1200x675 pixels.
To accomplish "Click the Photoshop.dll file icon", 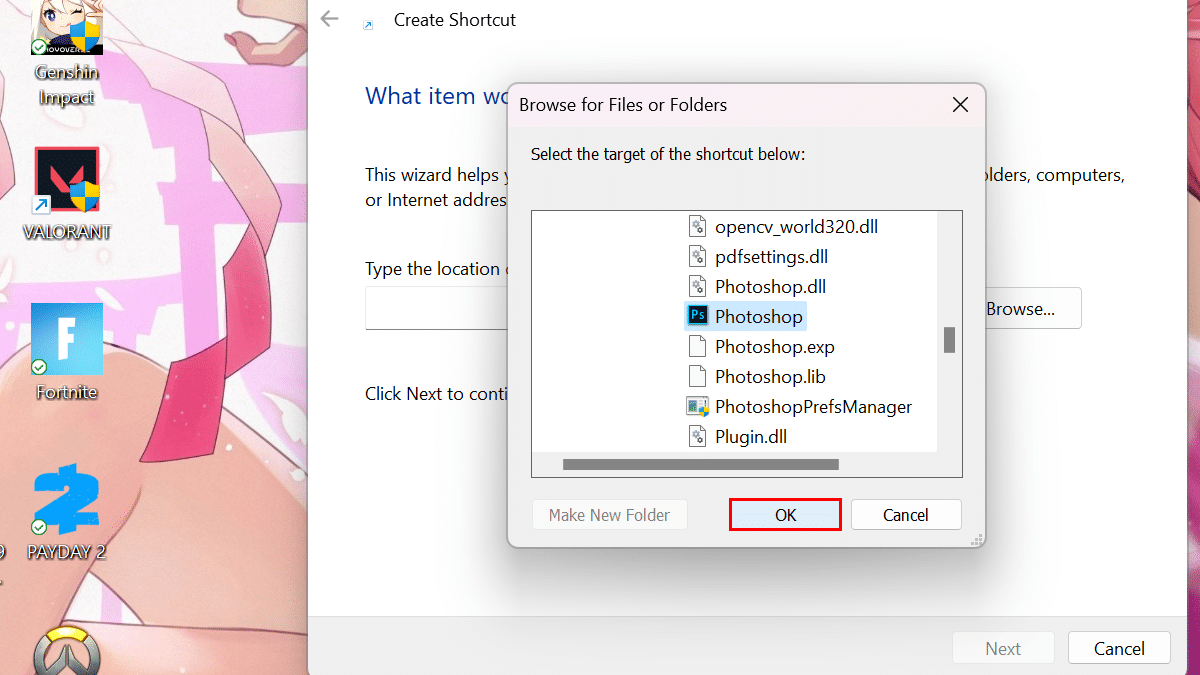I will 697,287.
